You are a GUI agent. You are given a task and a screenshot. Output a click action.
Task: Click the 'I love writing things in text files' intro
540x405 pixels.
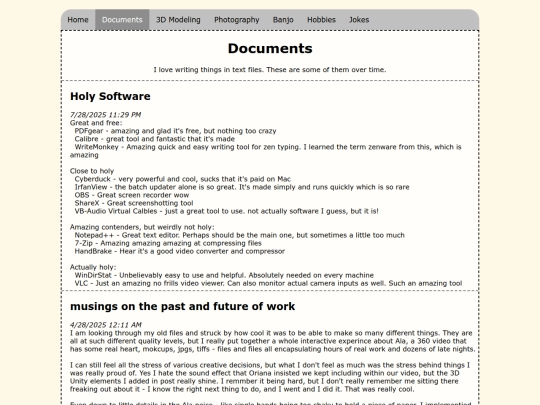point(270,70)
